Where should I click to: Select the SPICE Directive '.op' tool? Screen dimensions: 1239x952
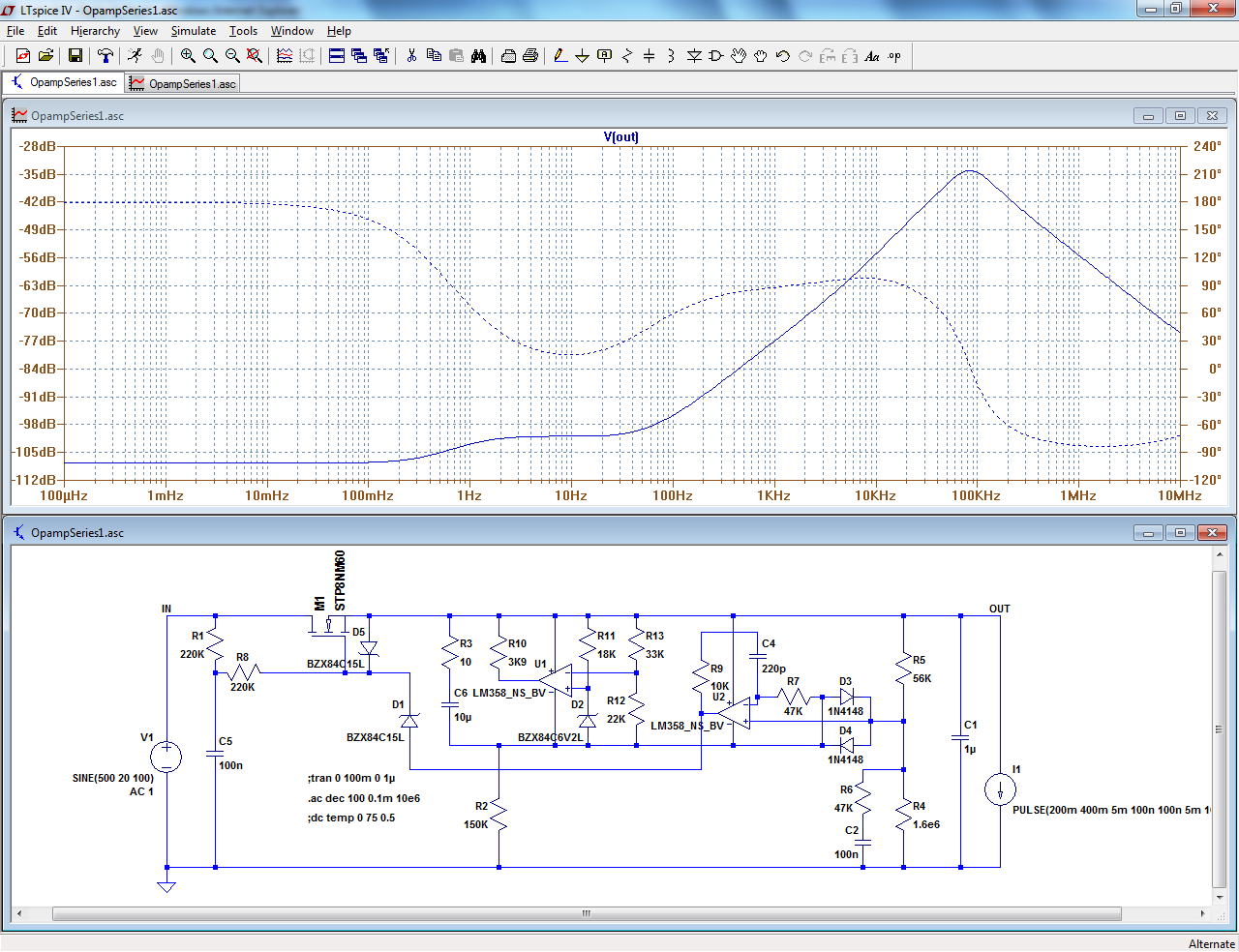point(894,56)
